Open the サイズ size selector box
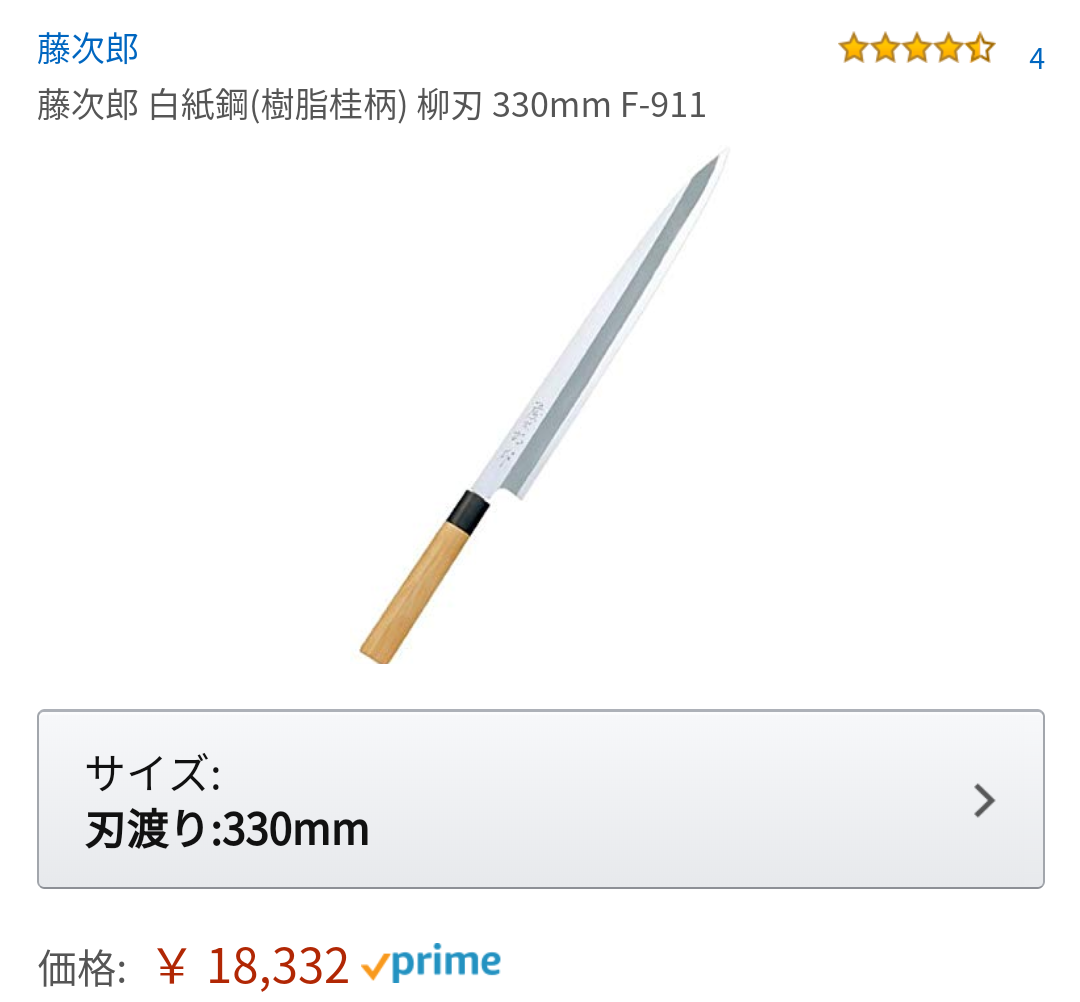Screen dimensions: 1080x1002 click(x=541, y=799)
